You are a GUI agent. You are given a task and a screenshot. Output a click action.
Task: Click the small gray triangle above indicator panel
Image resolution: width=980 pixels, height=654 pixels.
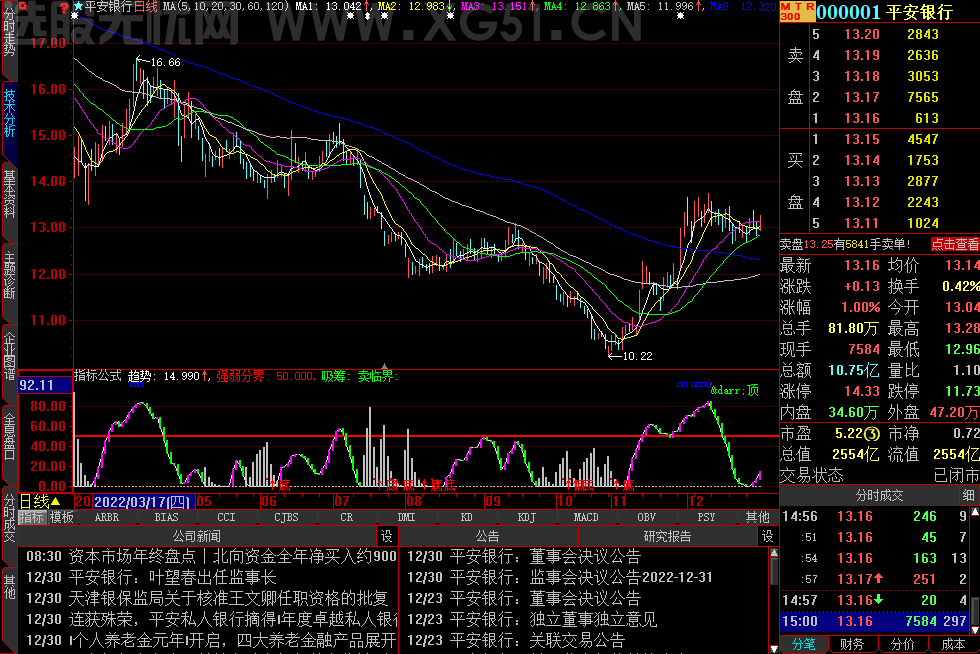(384, 366)
